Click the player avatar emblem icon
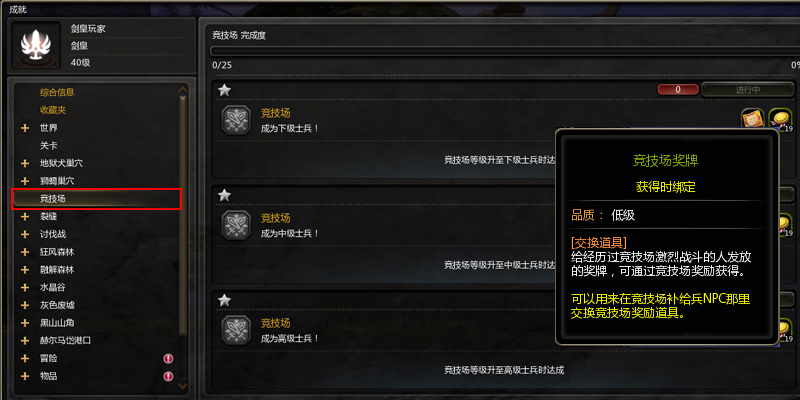 click(x=36, y=45)
